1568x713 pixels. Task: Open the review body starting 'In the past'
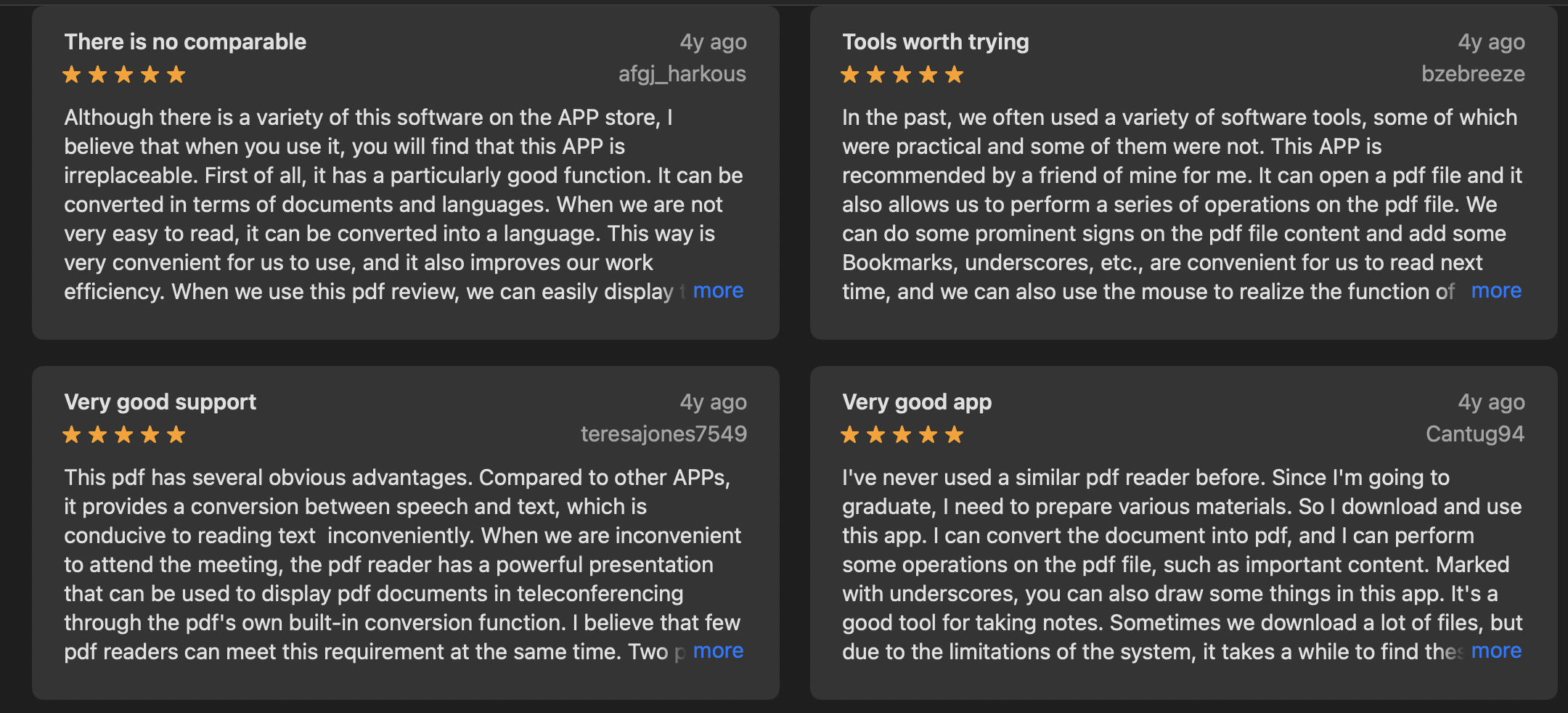(x=1183, y=204)
